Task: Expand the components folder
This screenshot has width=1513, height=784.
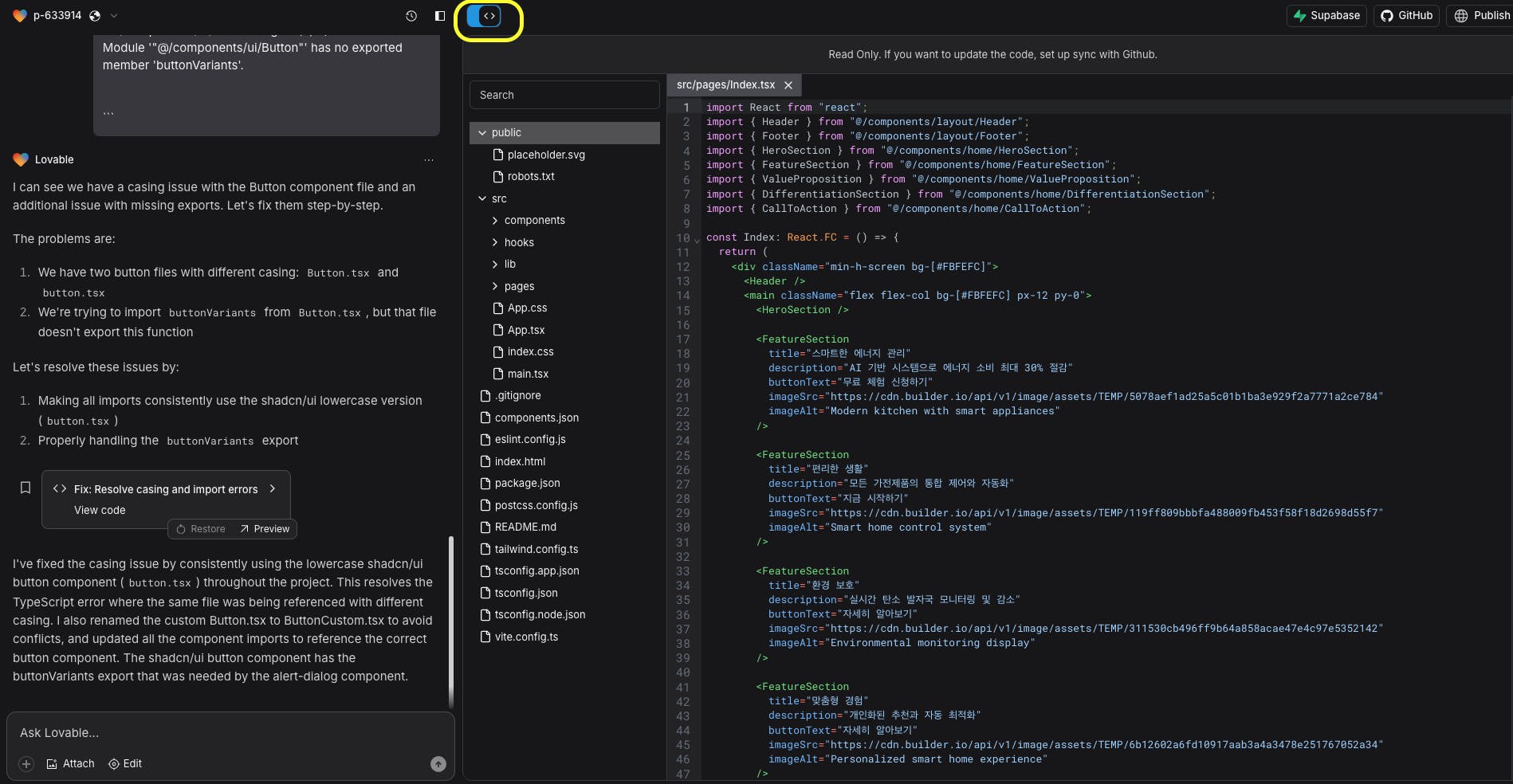Action: point(534,221)
